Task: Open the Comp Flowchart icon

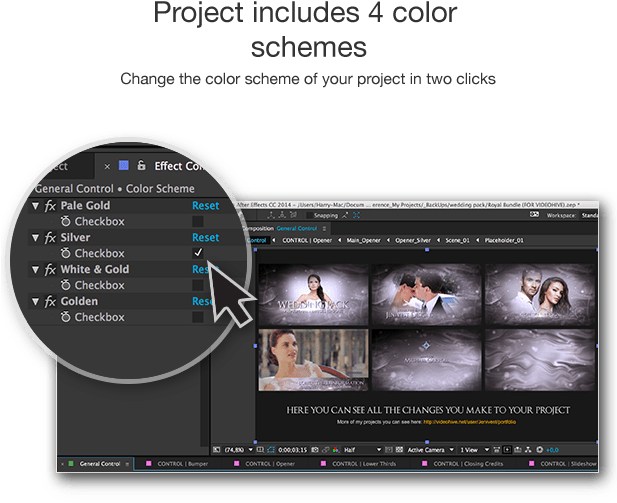Action: click(x=528, y=450)
